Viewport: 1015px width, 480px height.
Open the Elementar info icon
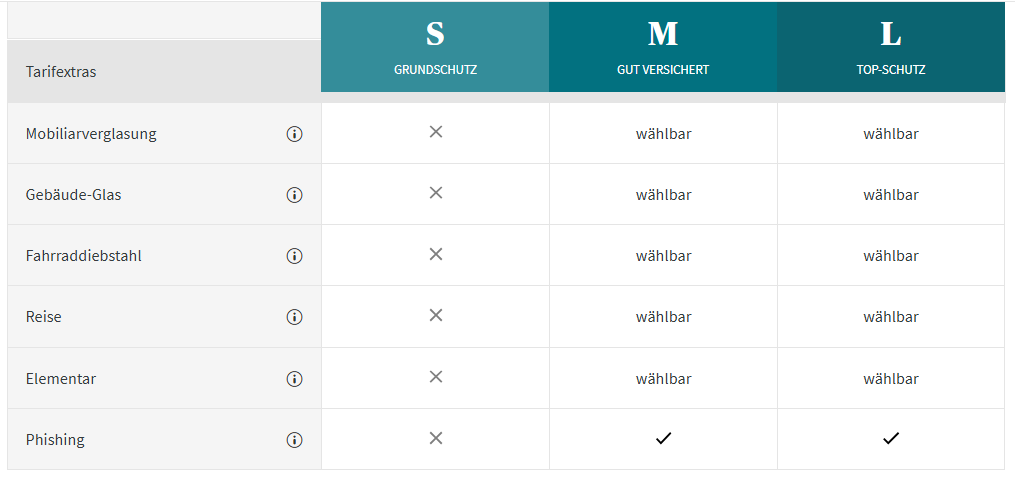pos(294,379)
